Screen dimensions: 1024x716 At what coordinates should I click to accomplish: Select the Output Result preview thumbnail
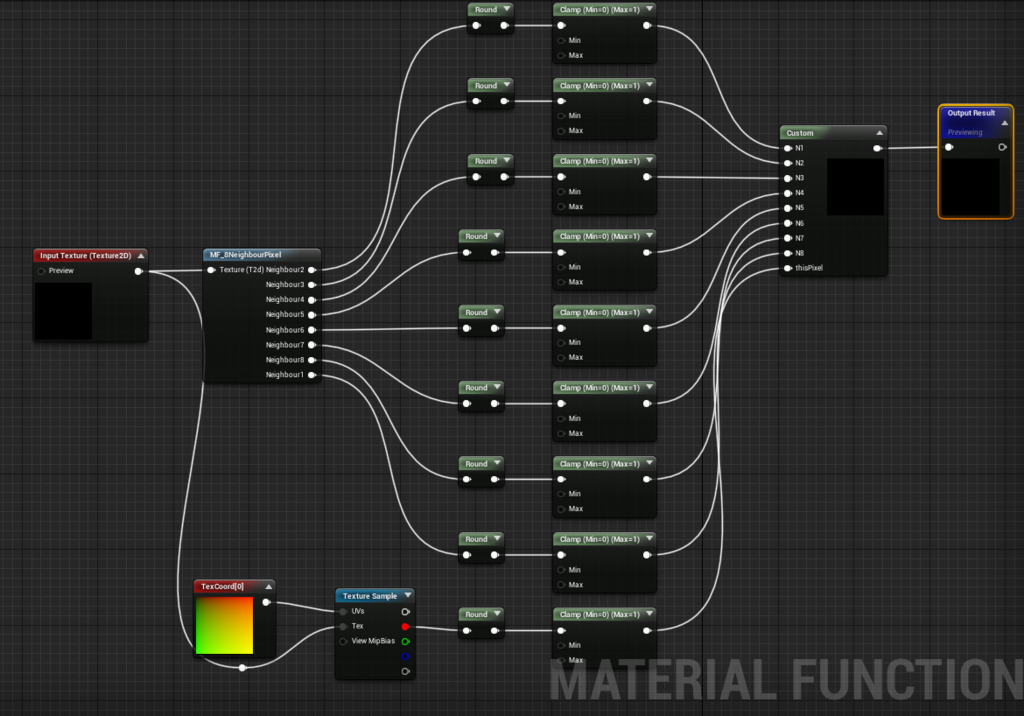coord(970,186)
